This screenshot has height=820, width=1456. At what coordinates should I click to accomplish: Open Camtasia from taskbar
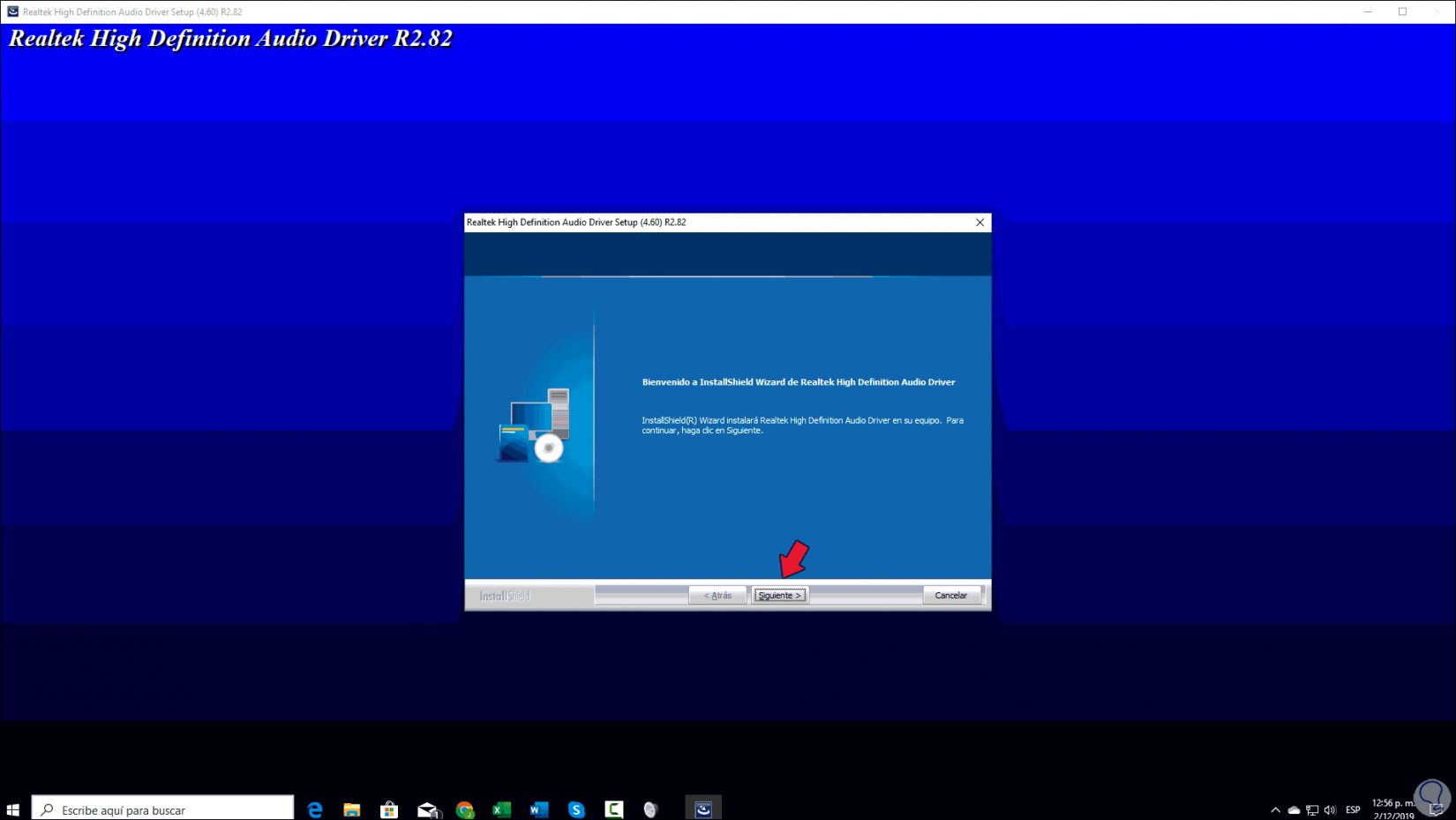(614, 809)
